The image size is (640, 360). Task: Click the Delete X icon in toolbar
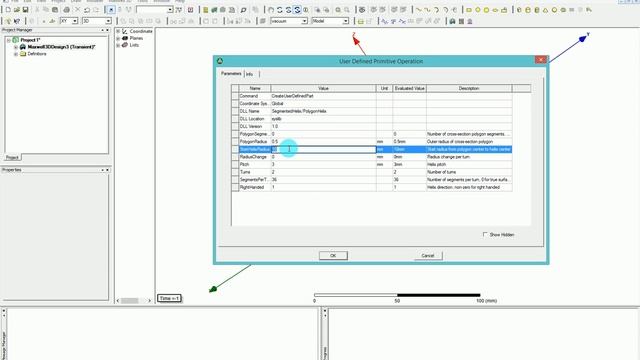click(78, 9)
